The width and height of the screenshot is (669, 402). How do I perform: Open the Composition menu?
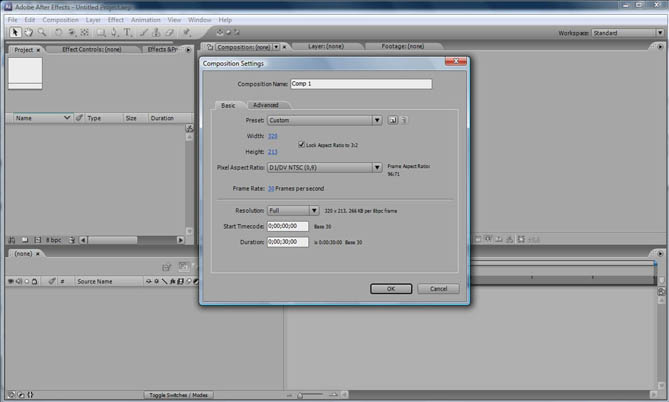(61, 19)
